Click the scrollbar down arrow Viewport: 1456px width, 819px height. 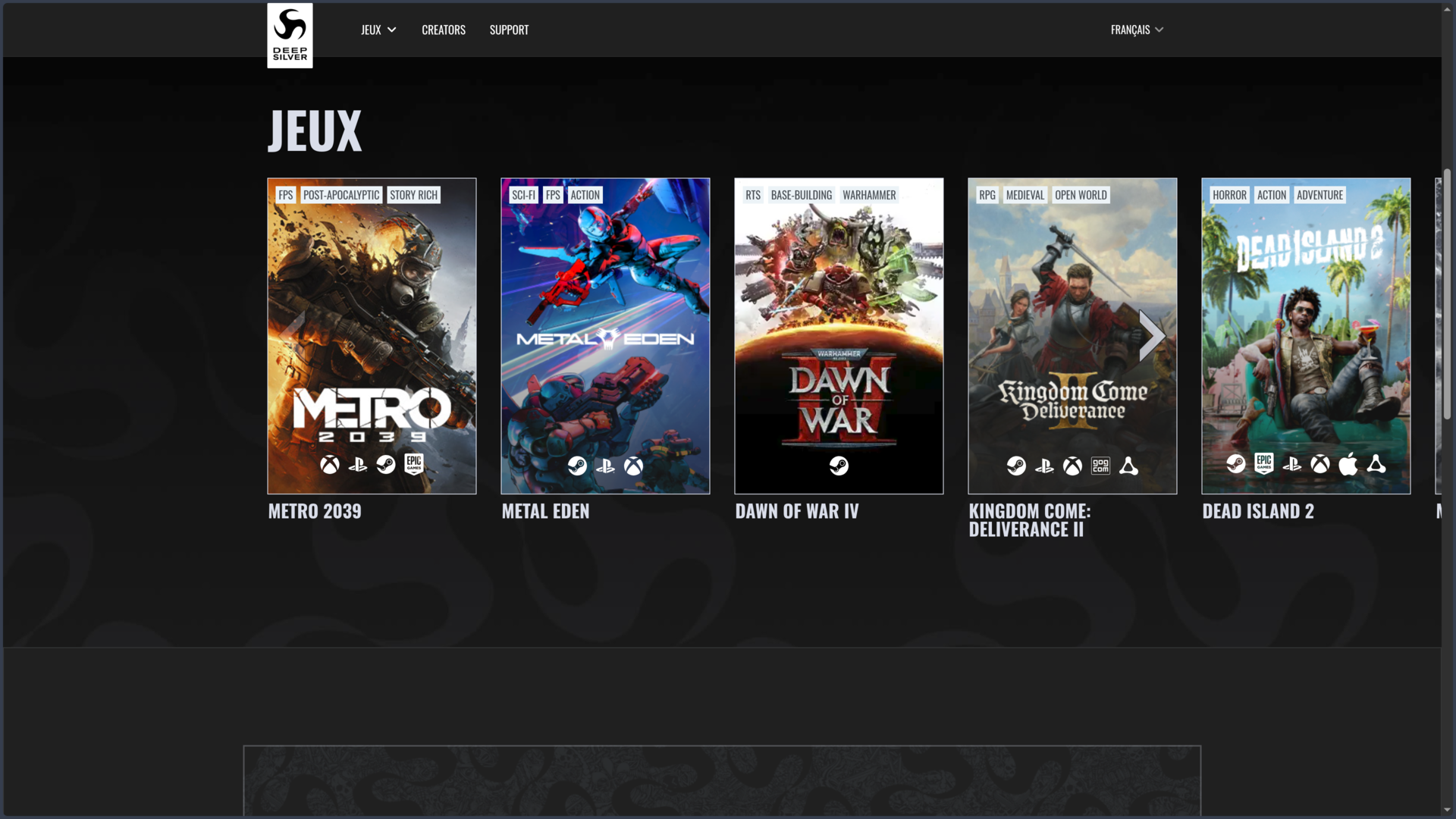coord(1447,810)
